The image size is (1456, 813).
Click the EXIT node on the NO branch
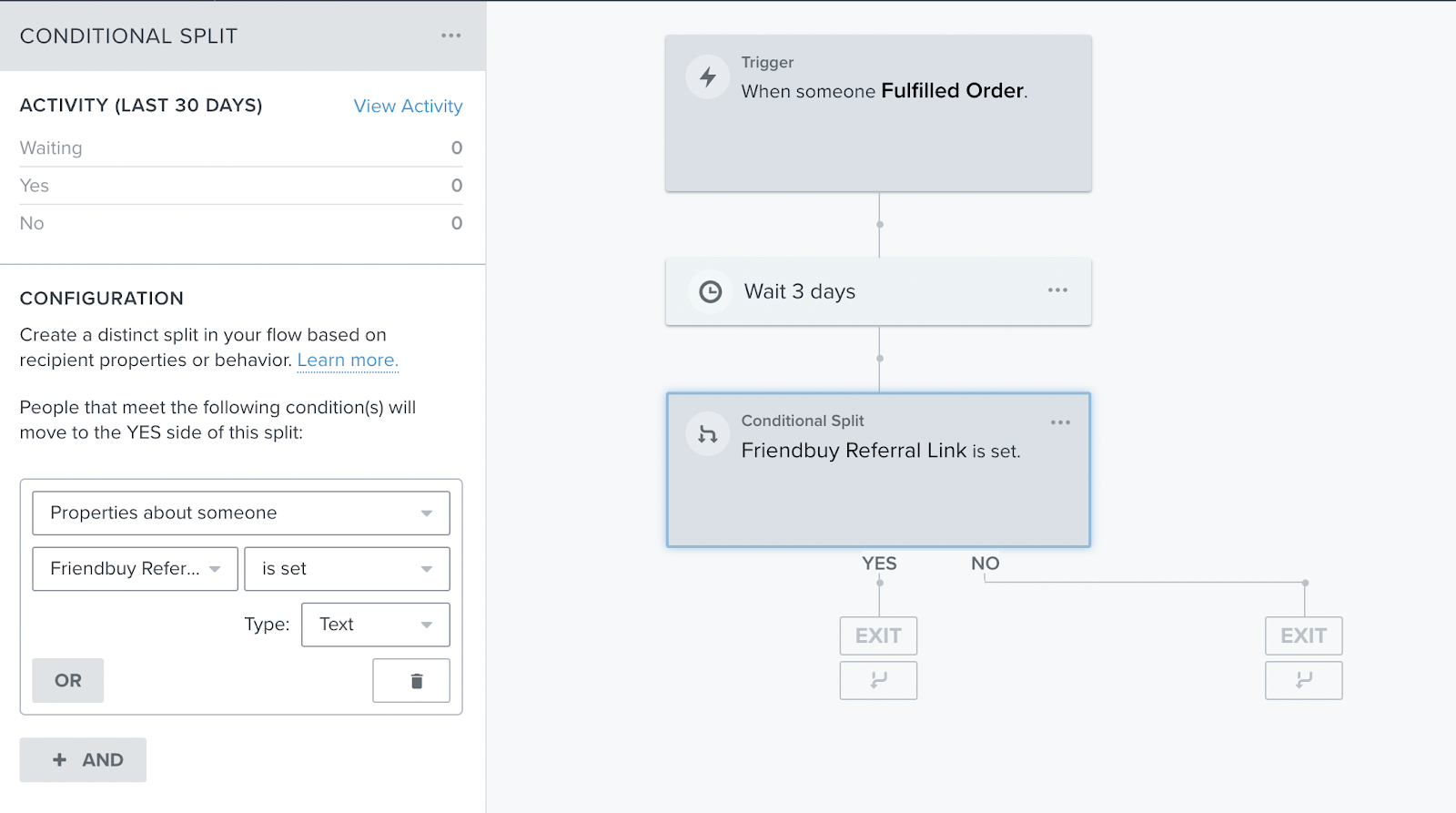pyautogui.click(x=1303, y=635)
